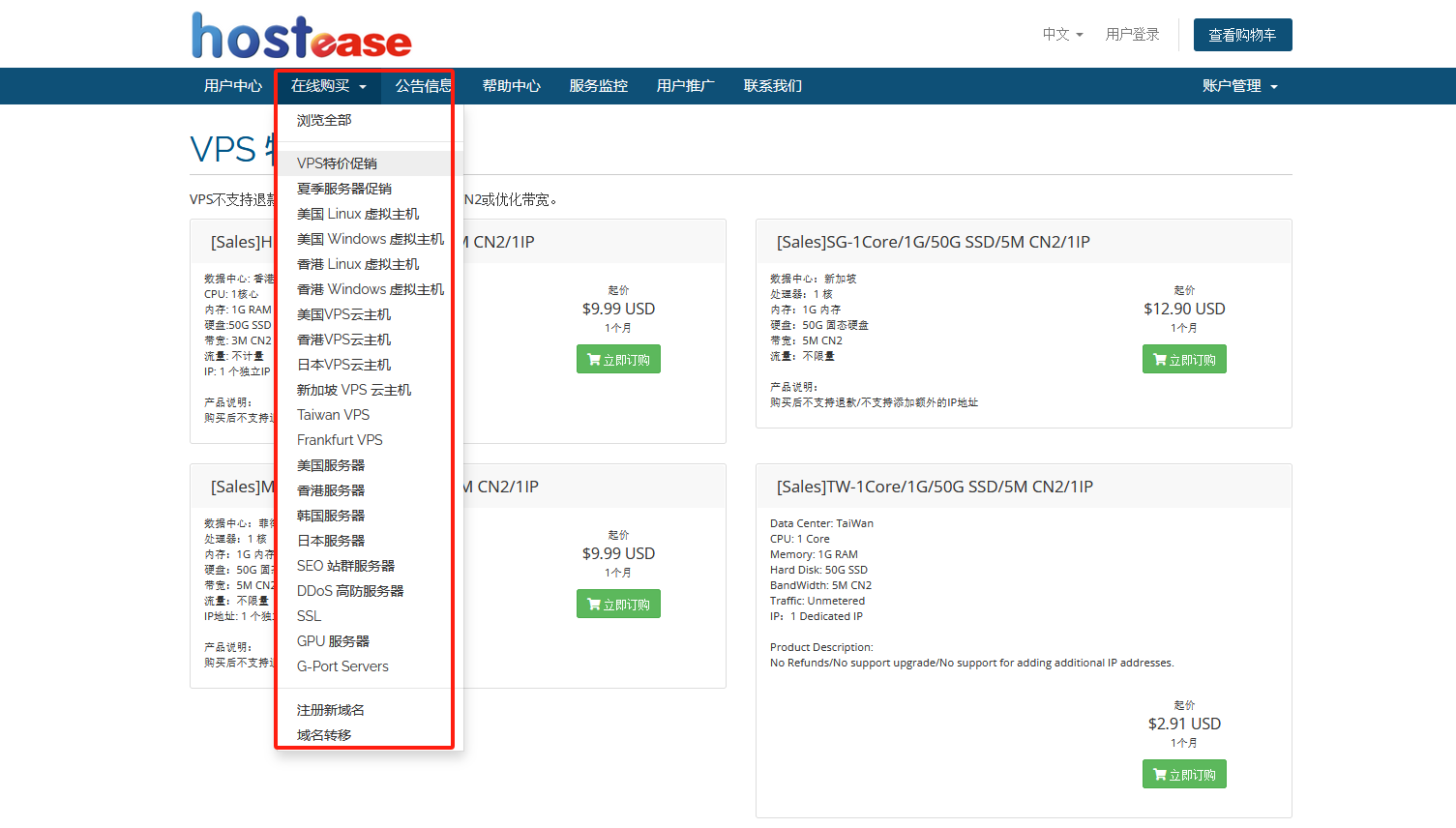Click 立即订购 in the second $9.99 USD card
Image resolution: width=1456 pixels, height=828 pixels.
point(618,604)
